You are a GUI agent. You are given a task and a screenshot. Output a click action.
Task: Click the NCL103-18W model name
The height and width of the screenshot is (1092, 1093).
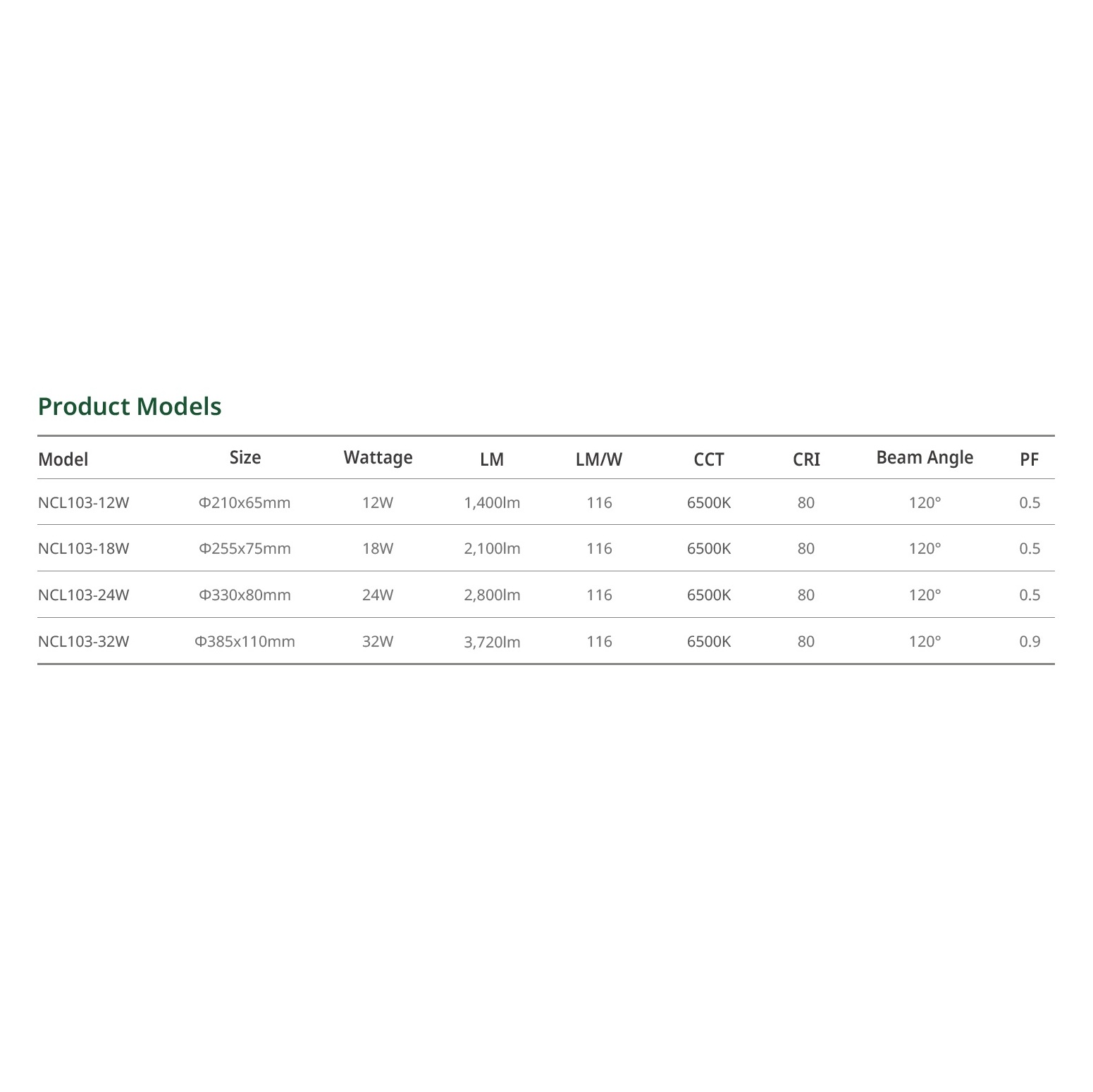pyautogui.click(x=84, y=549)
